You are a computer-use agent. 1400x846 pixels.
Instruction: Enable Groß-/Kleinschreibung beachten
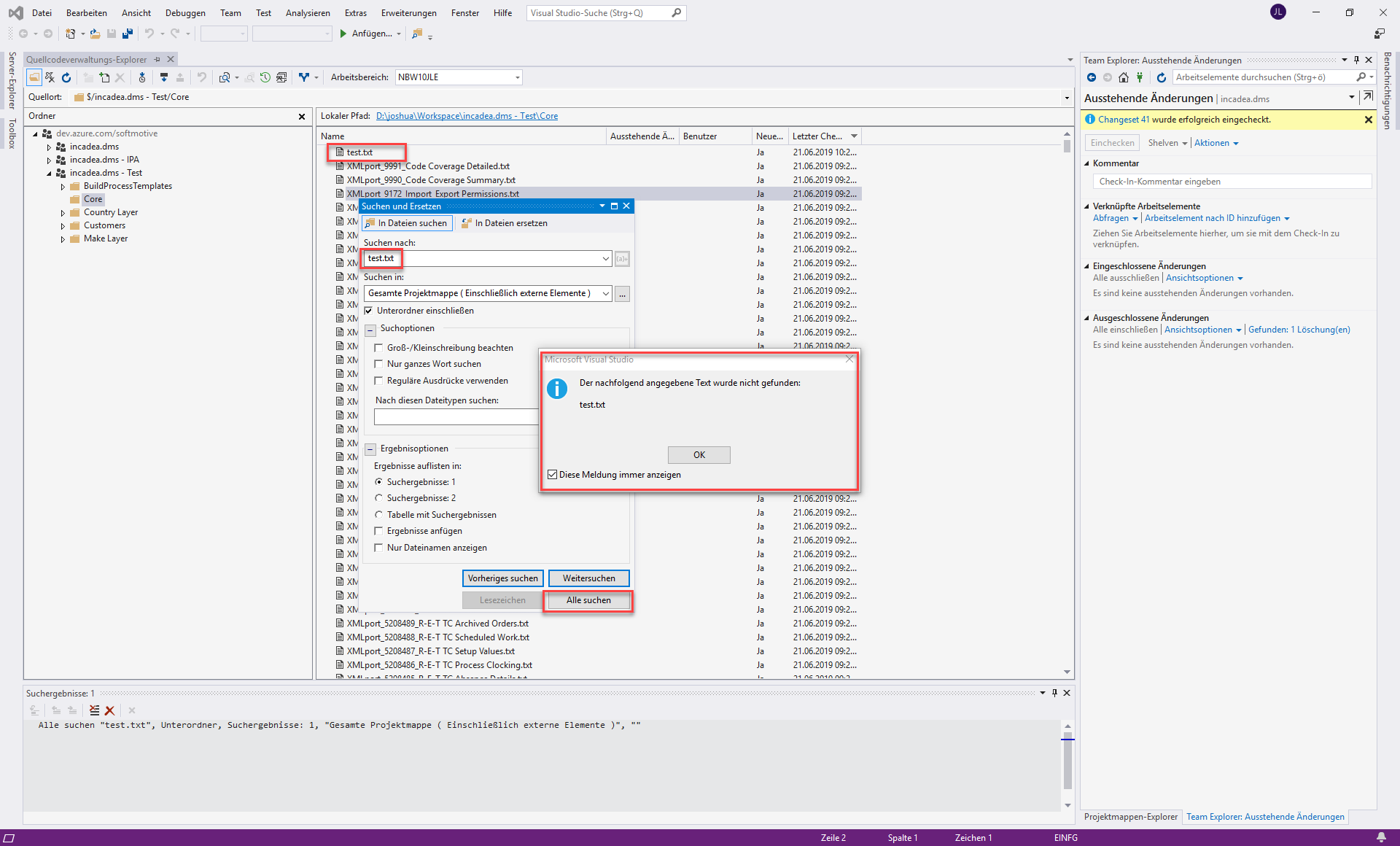click(x=379, y=348)
